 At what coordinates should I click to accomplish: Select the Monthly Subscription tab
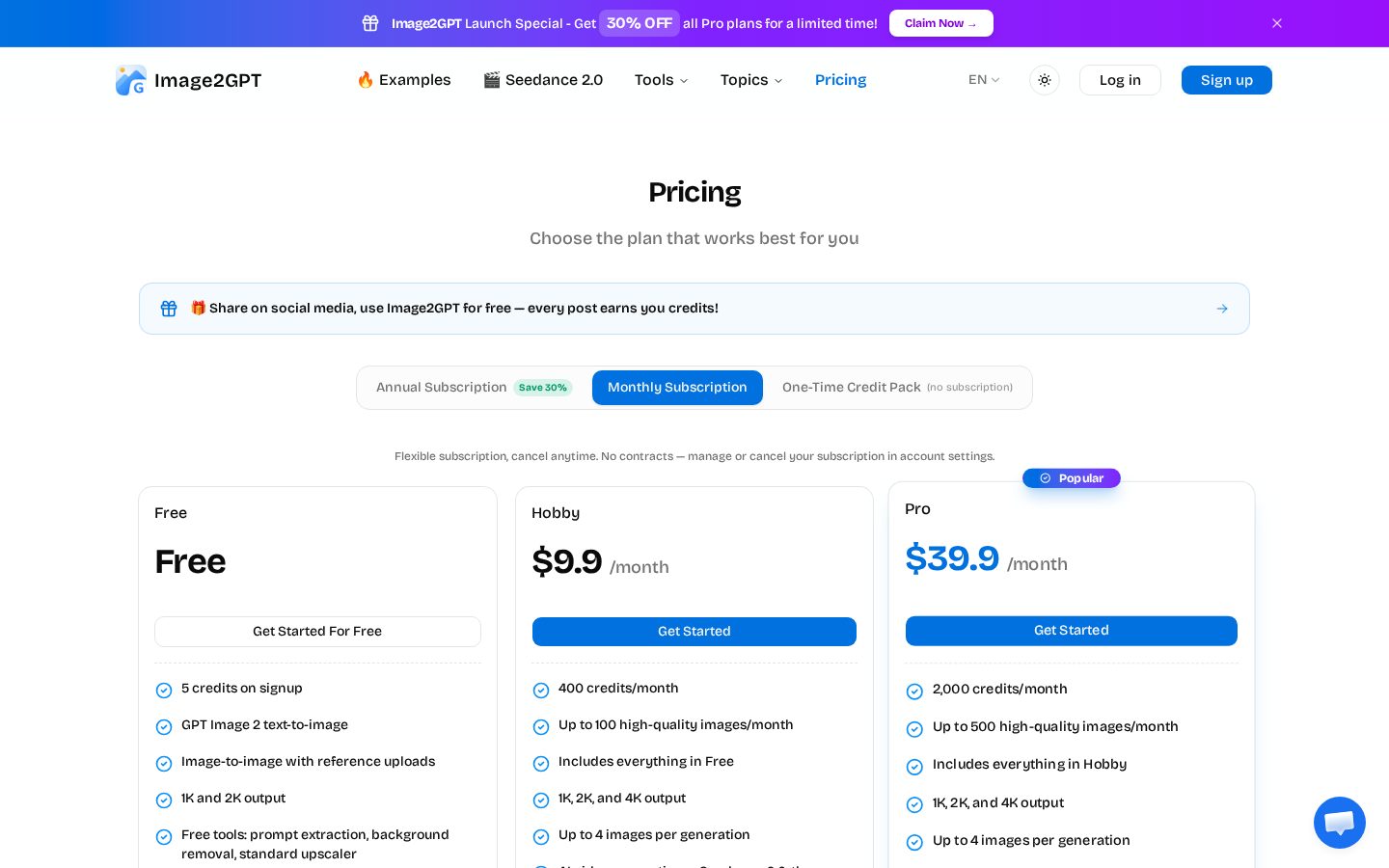tap(677, 388)
